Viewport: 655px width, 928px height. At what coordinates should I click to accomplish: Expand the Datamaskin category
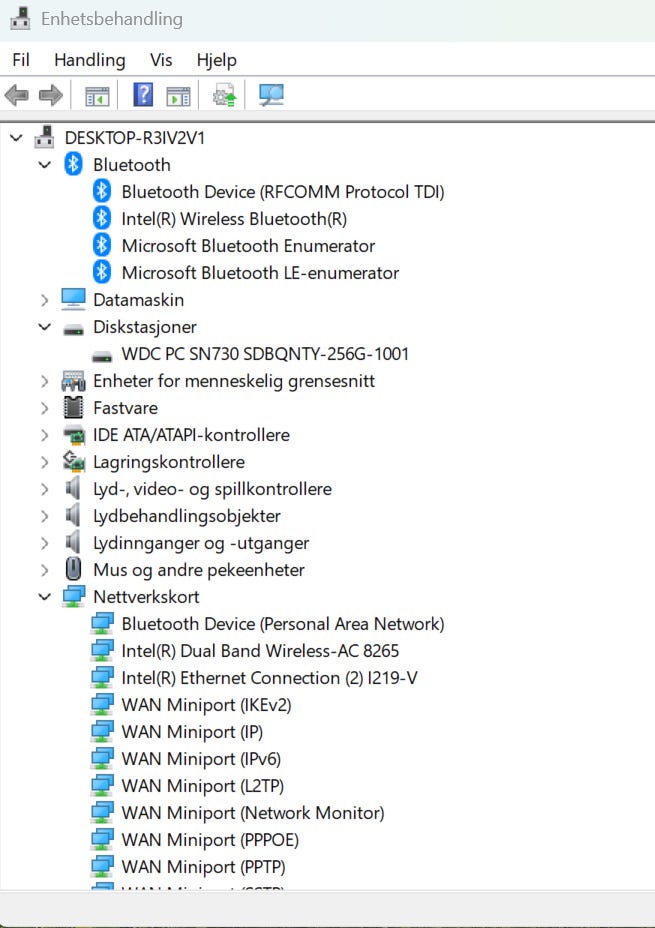pyautogui.click(x=44, y=300)
